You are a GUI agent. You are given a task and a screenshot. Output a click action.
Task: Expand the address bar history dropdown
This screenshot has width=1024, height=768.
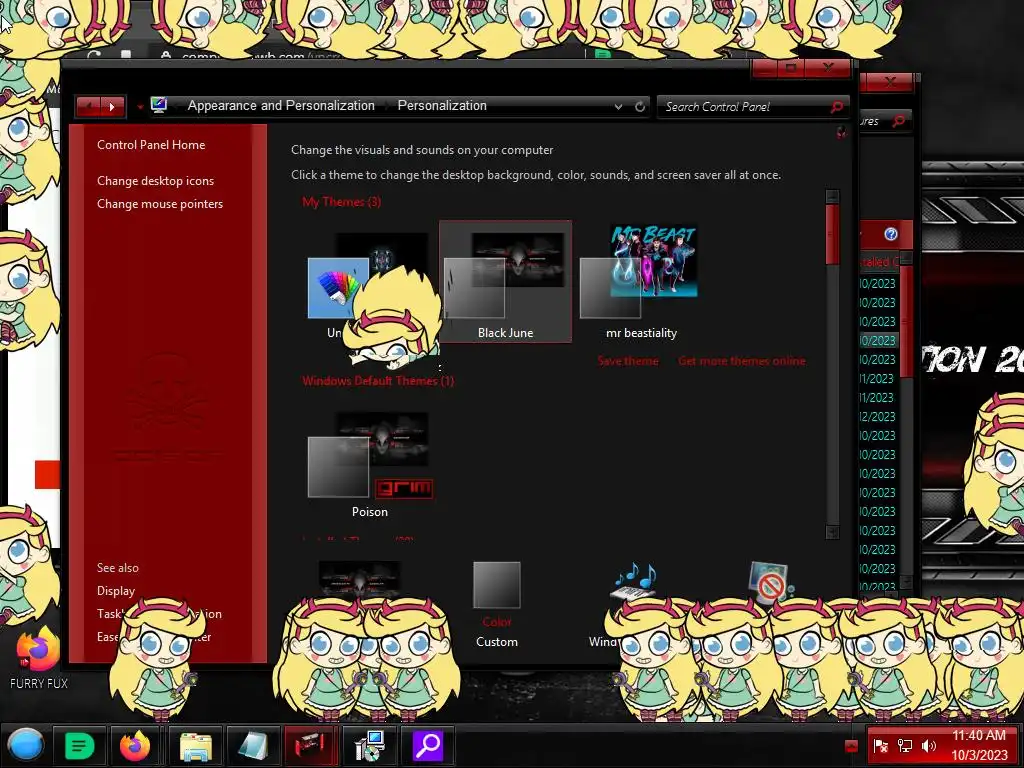(618, 106)
